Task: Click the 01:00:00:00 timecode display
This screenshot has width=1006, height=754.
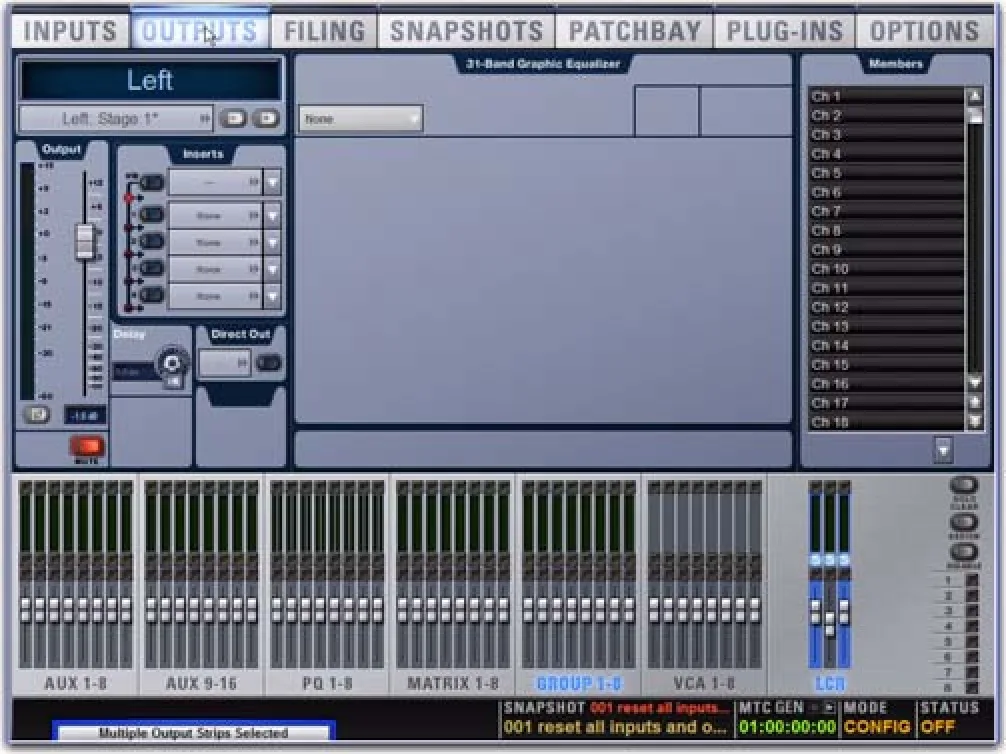Action: 788,727
